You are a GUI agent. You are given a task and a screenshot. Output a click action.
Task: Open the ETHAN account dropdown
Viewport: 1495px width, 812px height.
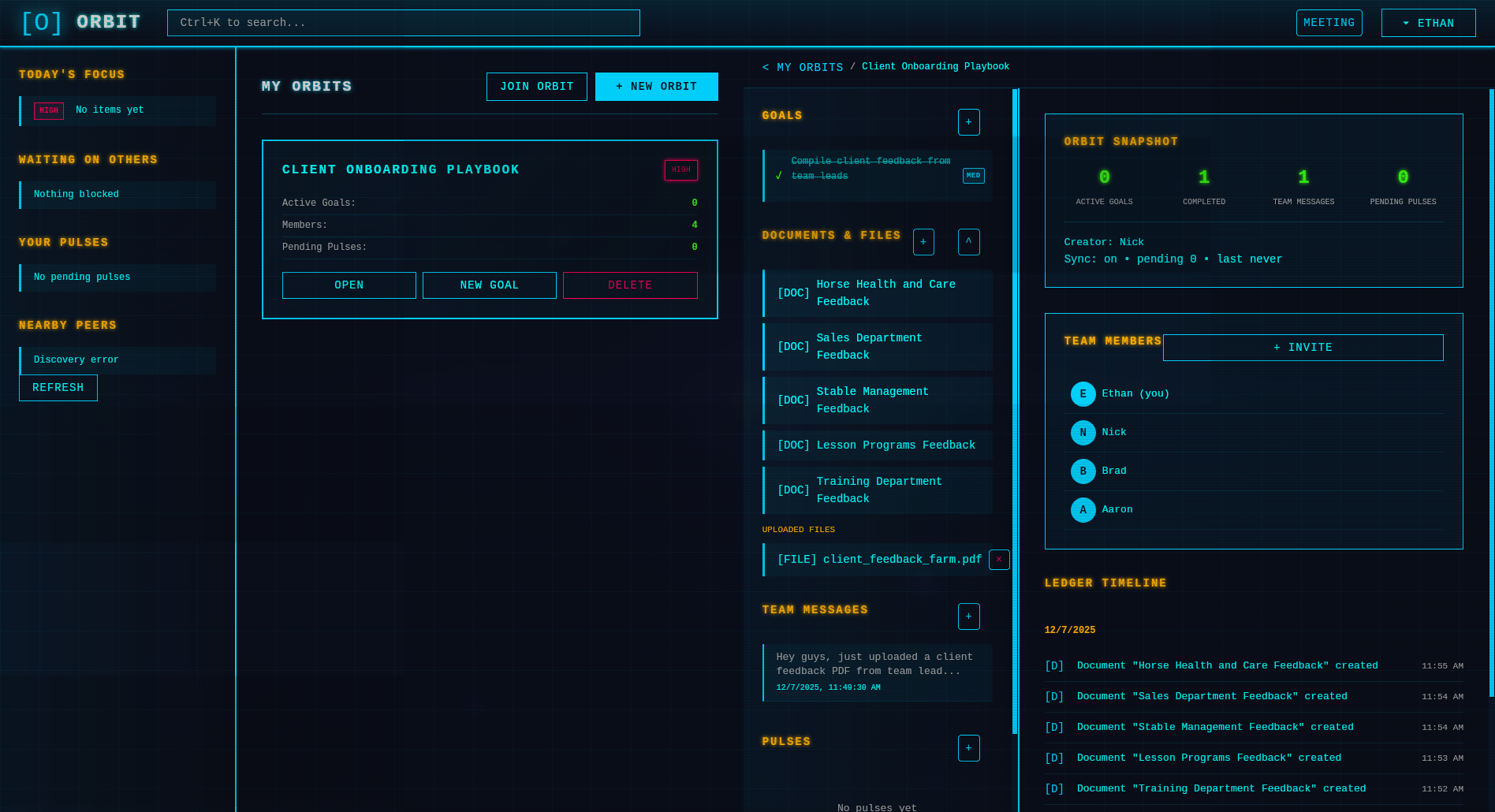1428,22
